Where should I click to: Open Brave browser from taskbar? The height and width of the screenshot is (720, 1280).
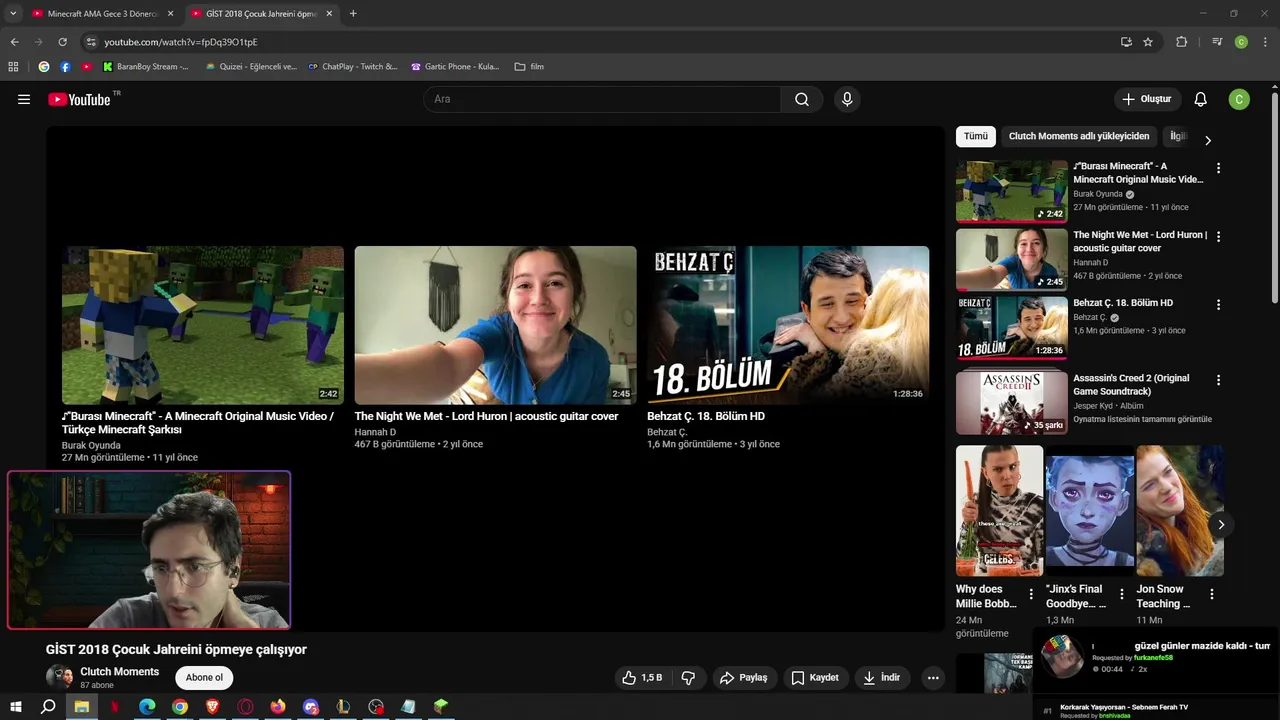point(212,707)
